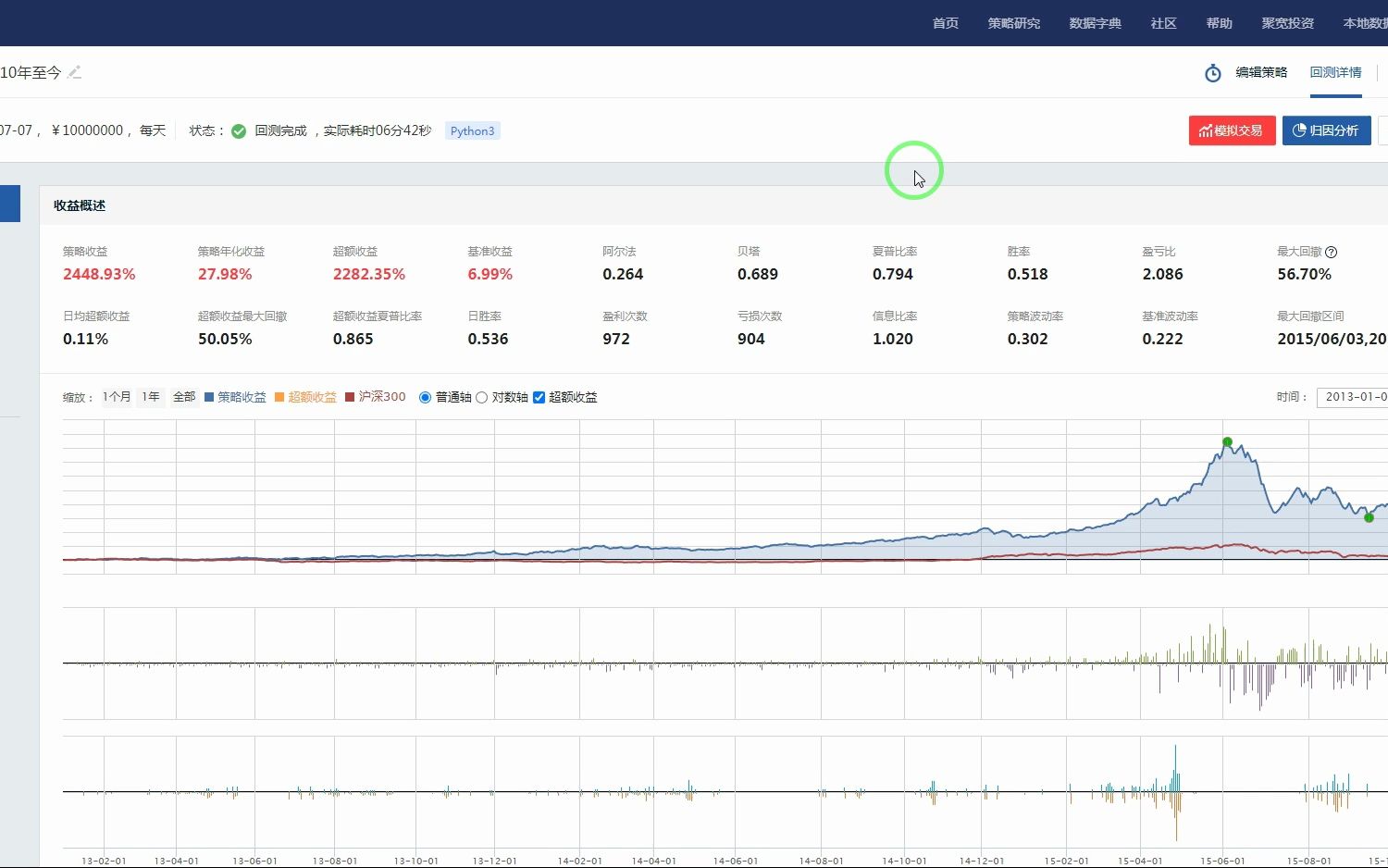This screenshot has height=868, width=1388.
Task: Click the 盈亏比 value 2.086
Action: click(1162, 274)
